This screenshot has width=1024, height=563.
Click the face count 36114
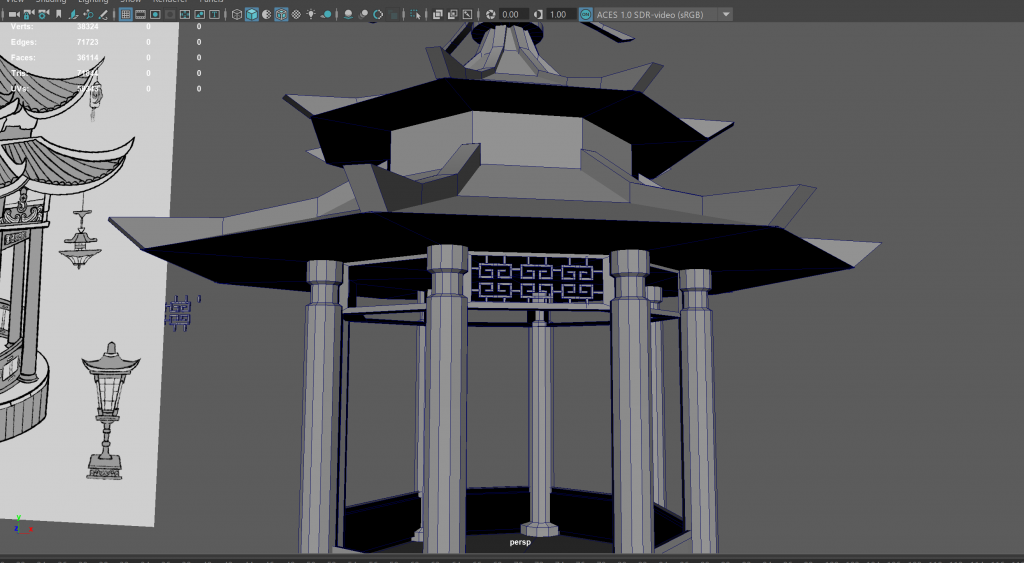pos(88,57)
